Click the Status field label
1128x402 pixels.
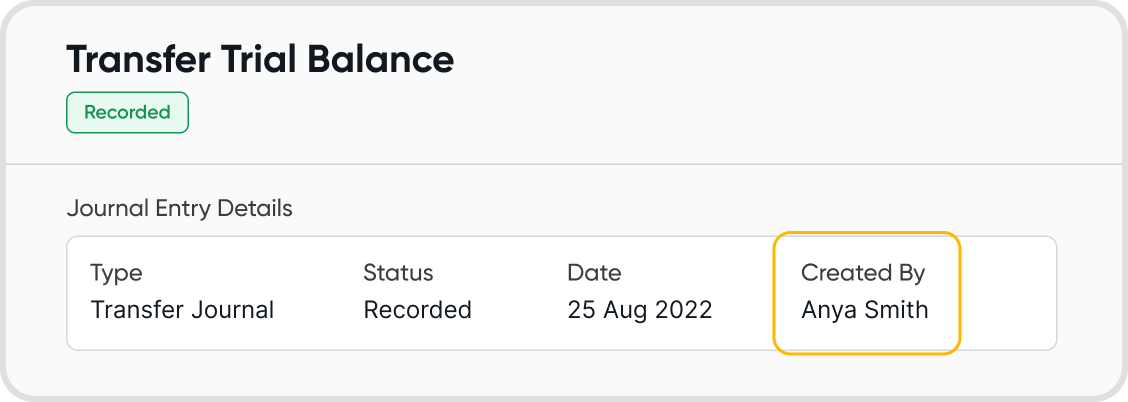[398, 273]
